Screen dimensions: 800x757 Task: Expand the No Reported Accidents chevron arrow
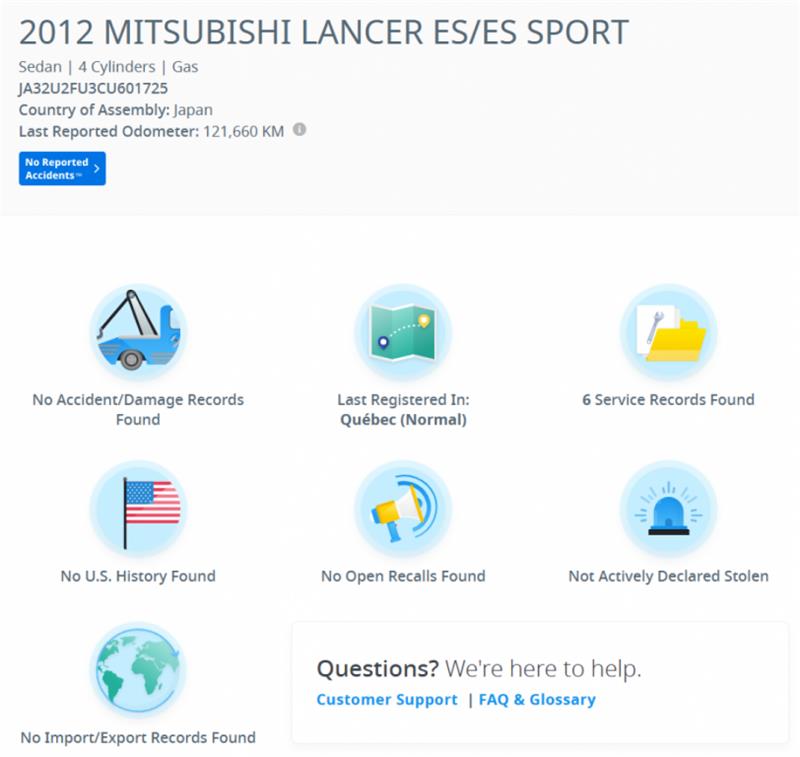(95, 168)
